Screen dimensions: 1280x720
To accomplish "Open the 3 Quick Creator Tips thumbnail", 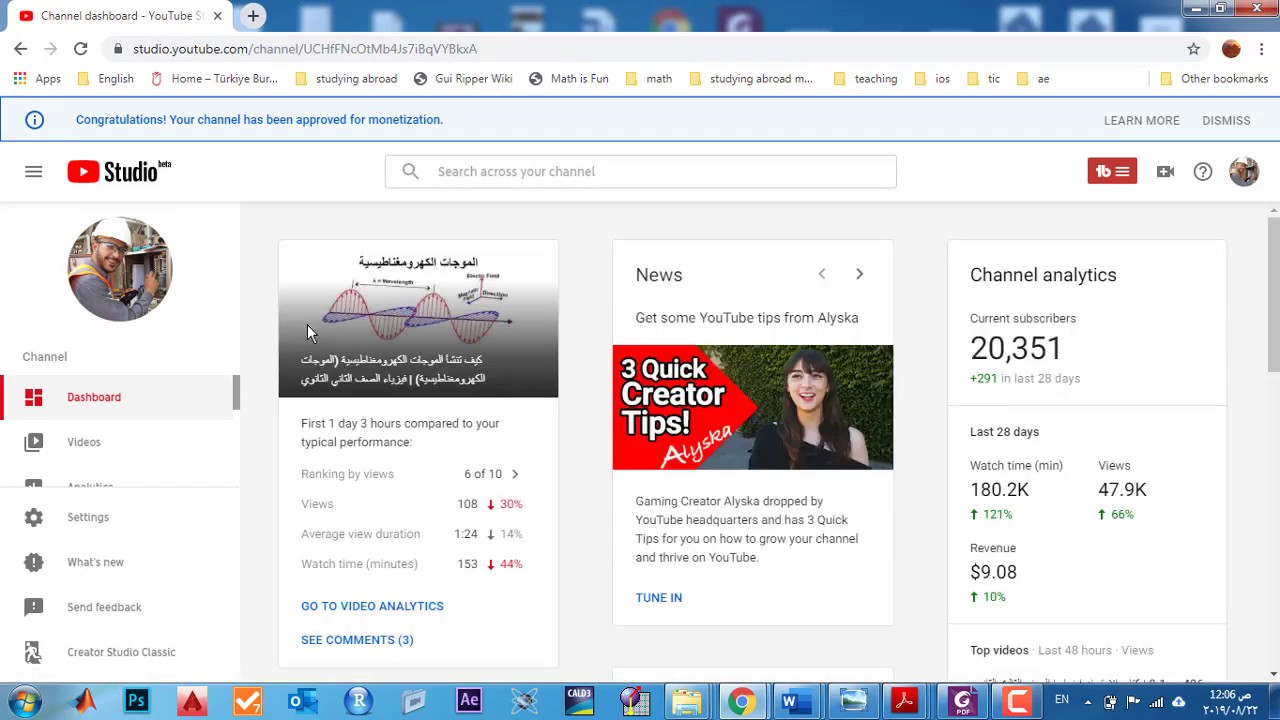I will 753,407.
